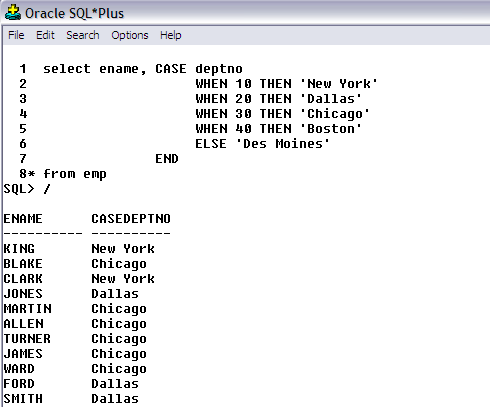Viewport: 490px width, 407px height.
Task: Click 'select ename, CASE deptno' on line 1
Action: tap(143, 69)
